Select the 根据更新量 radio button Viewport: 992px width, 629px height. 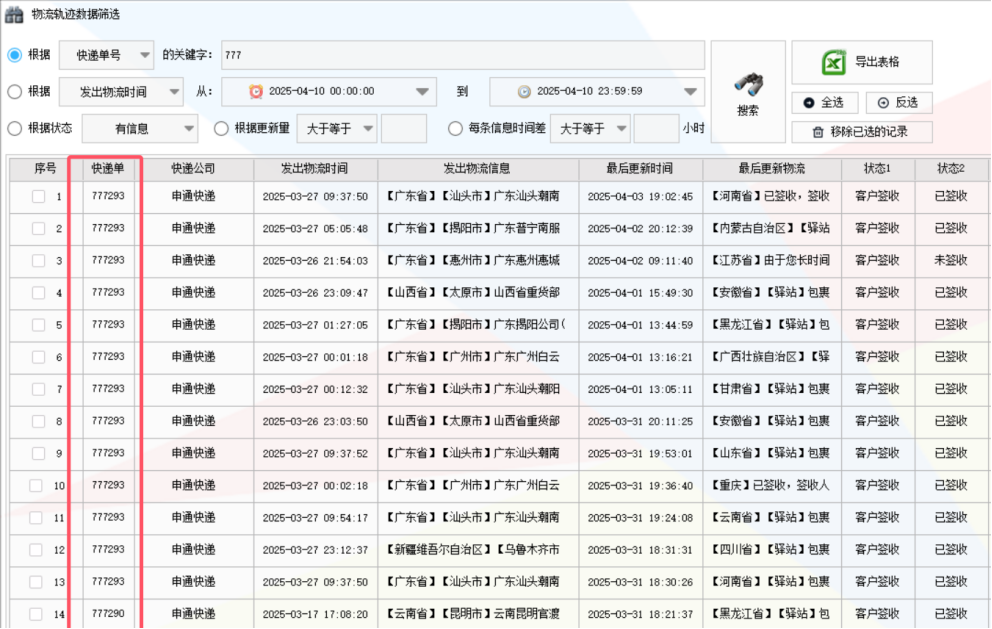point(221,128)
